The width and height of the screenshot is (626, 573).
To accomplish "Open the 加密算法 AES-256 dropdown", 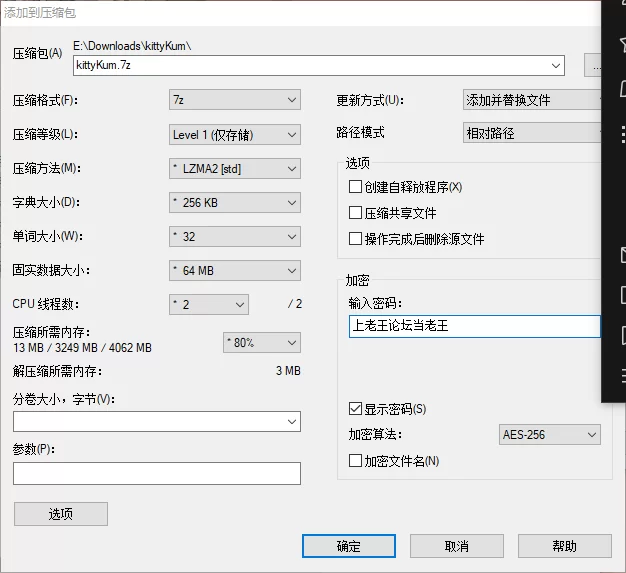I will coord(550,434).
